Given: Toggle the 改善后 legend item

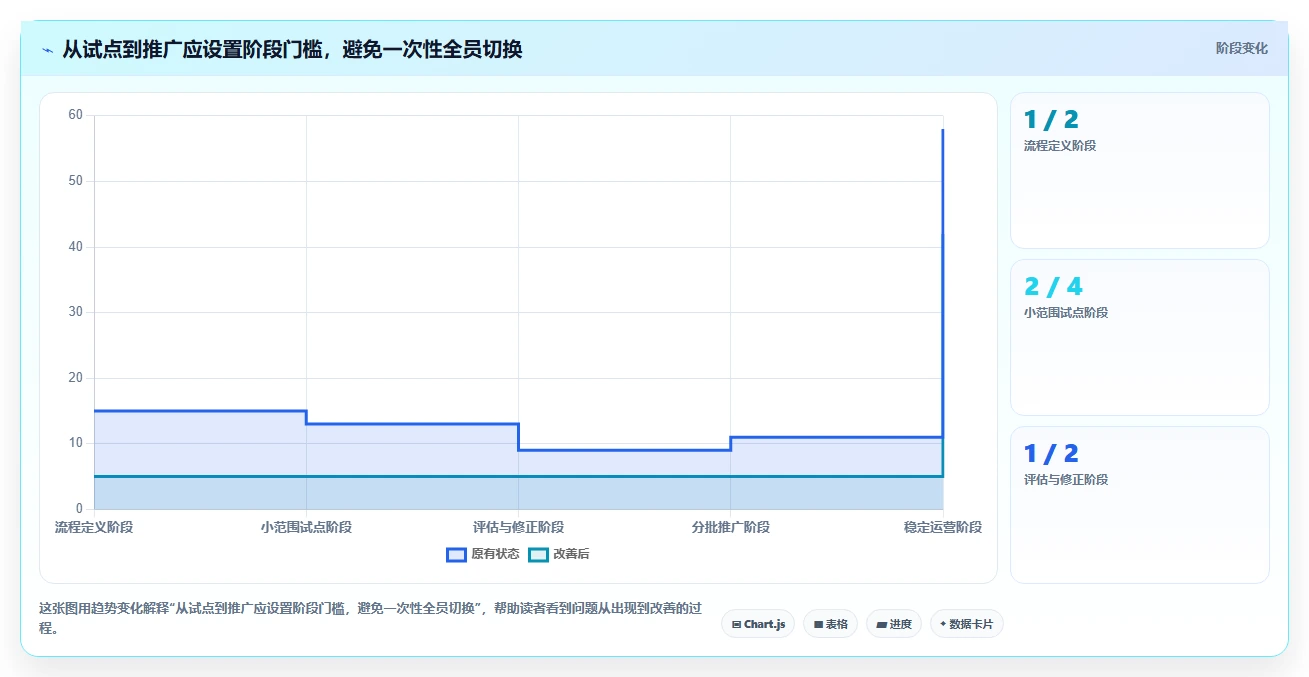Looking at the screenshot, I should tap(559, 554).
